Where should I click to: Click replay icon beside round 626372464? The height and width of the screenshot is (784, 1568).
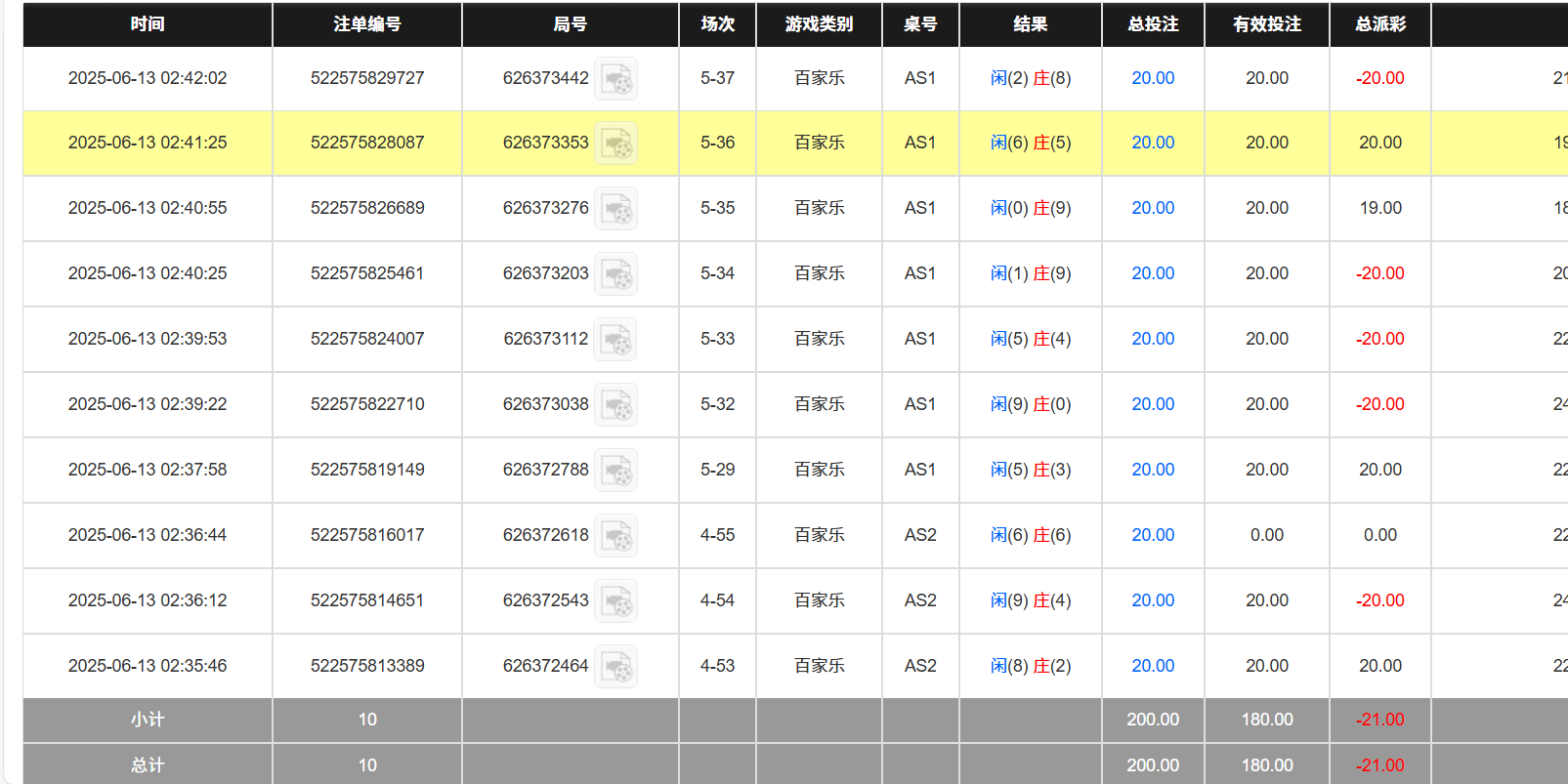tap(616, 667)
